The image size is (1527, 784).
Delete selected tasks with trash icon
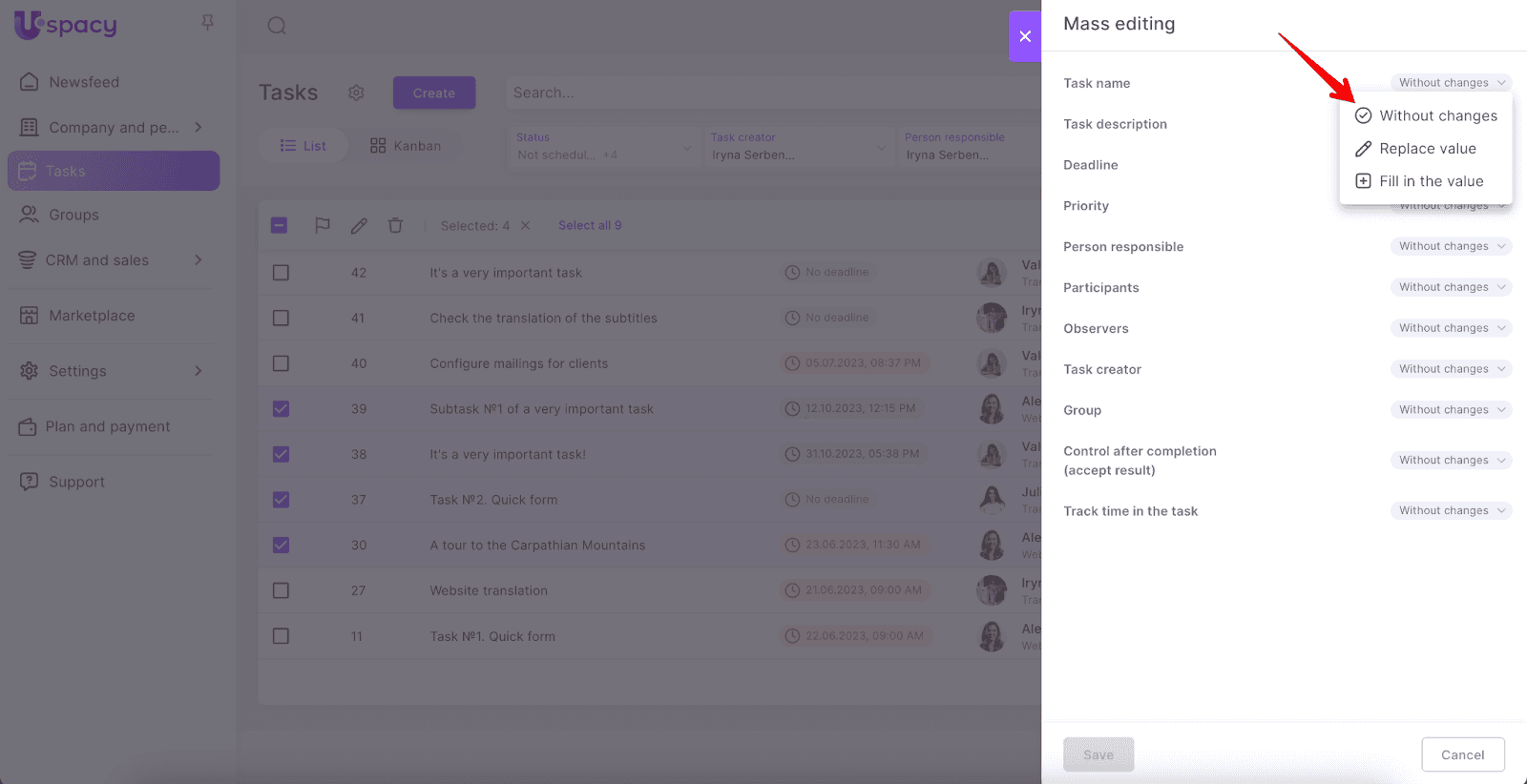pyautogui.click(x=395, y=225)
